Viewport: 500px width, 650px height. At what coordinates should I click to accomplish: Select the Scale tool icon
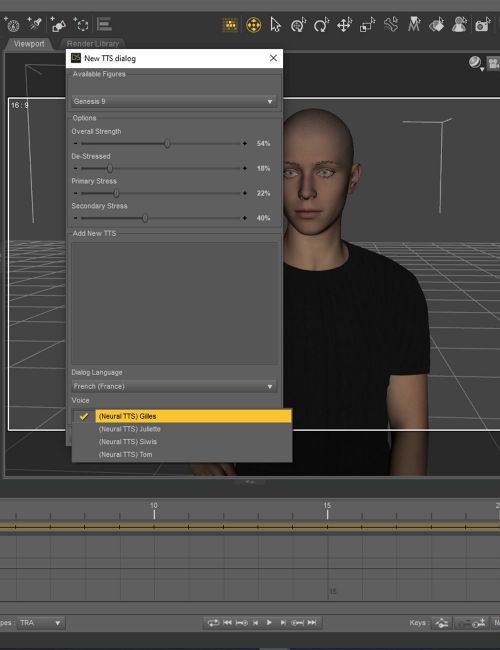pos(367,25)
